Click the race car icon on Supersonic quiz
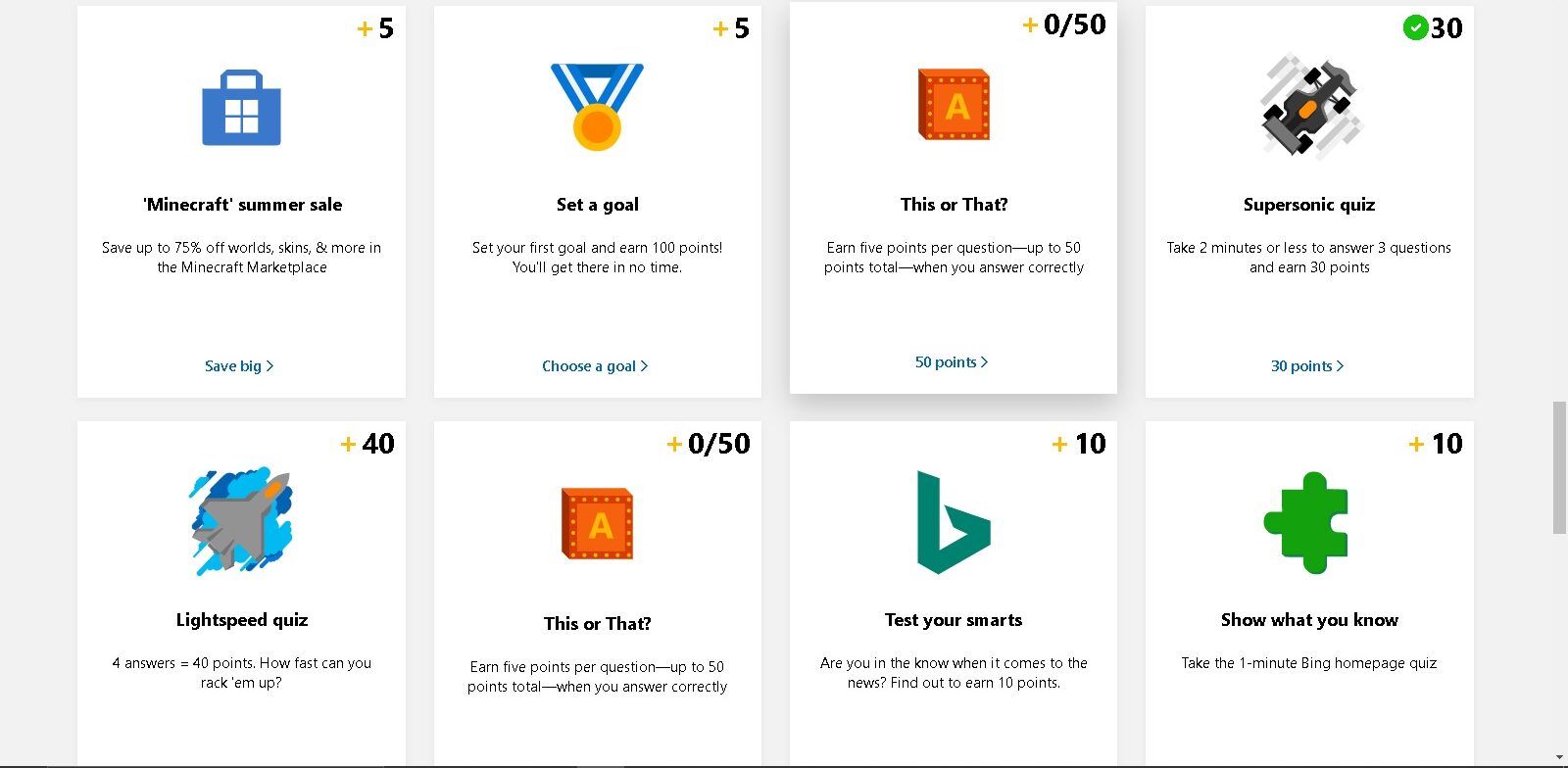 click(x=1310, y=108)
